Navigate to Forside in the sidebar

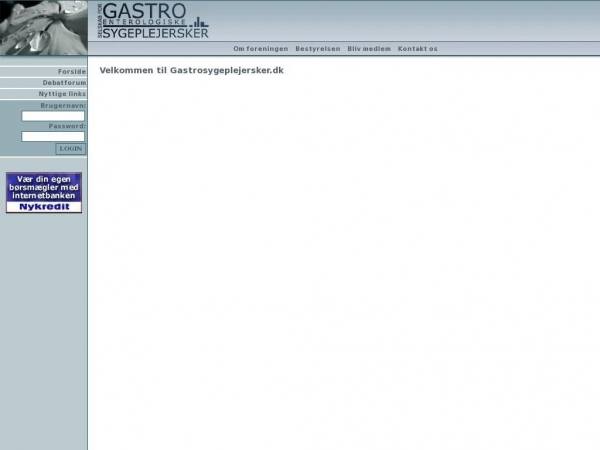tap(71, 72)
